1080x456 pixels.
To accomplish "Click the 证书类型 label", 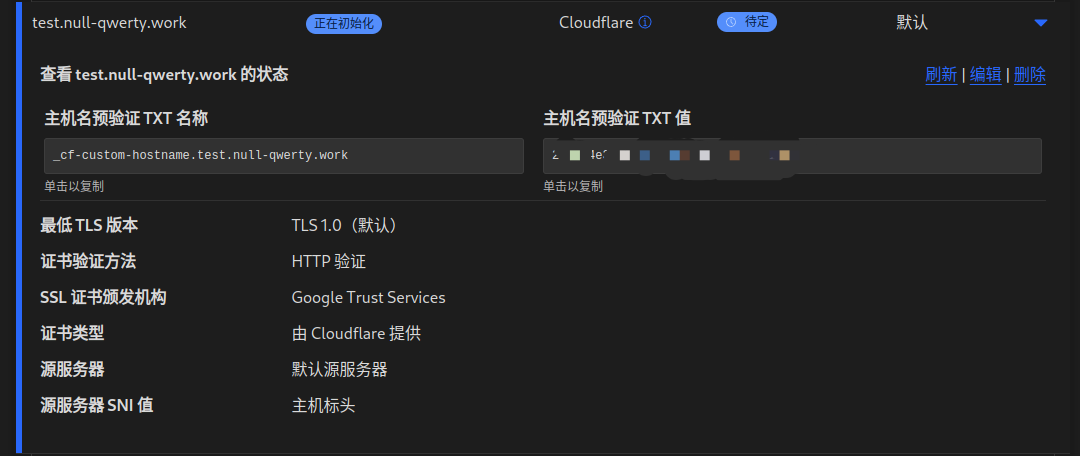I will tap(72, 333).
